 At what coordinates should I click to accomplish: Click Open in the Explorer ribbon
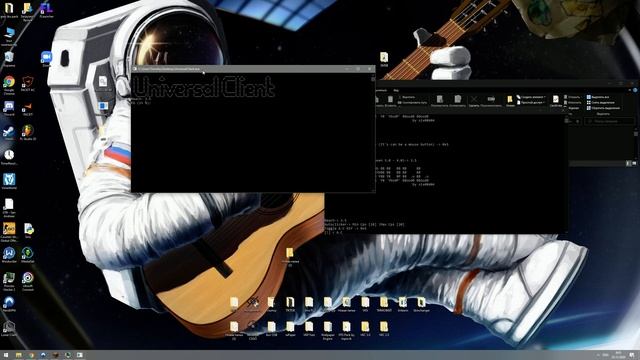coord(572,97)
